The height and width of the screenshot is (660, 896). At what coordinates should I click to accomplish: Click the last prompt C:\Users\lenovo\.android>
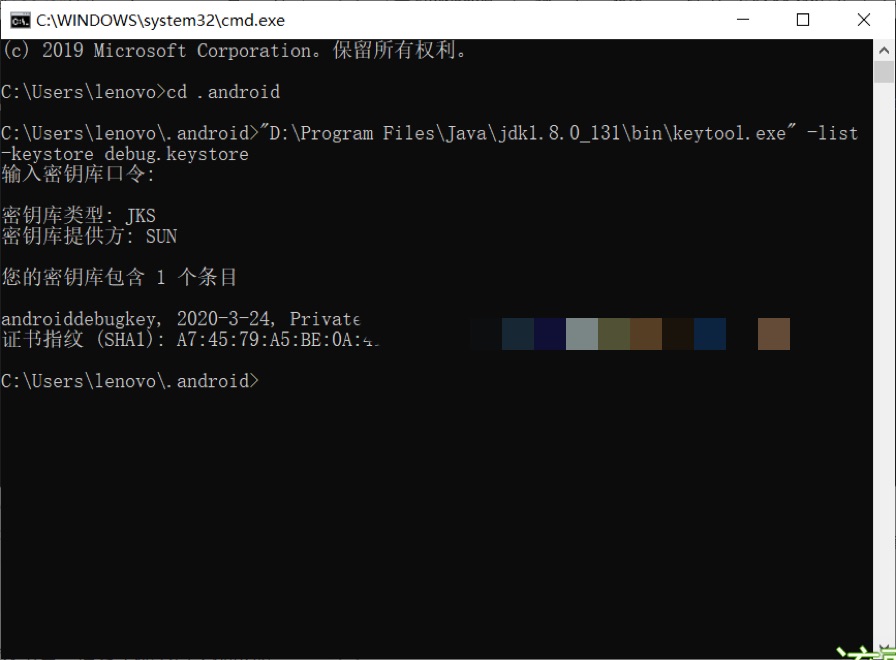130,381
